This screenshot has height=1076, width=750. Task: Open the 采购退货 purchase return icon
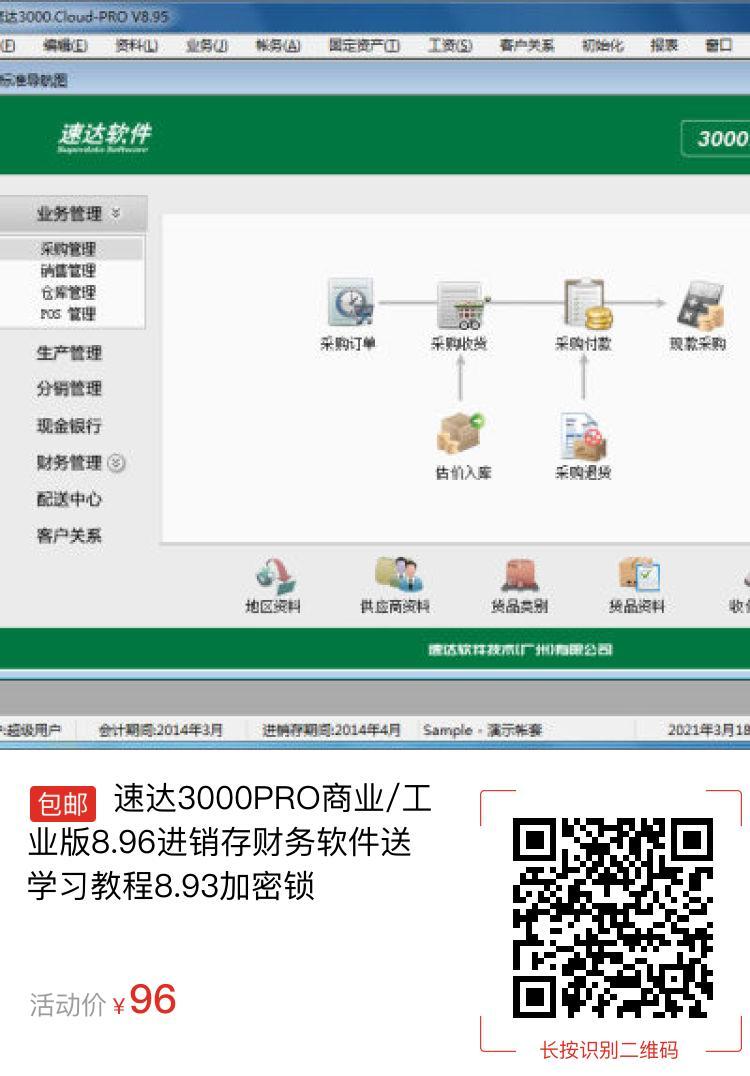(583, 436)
